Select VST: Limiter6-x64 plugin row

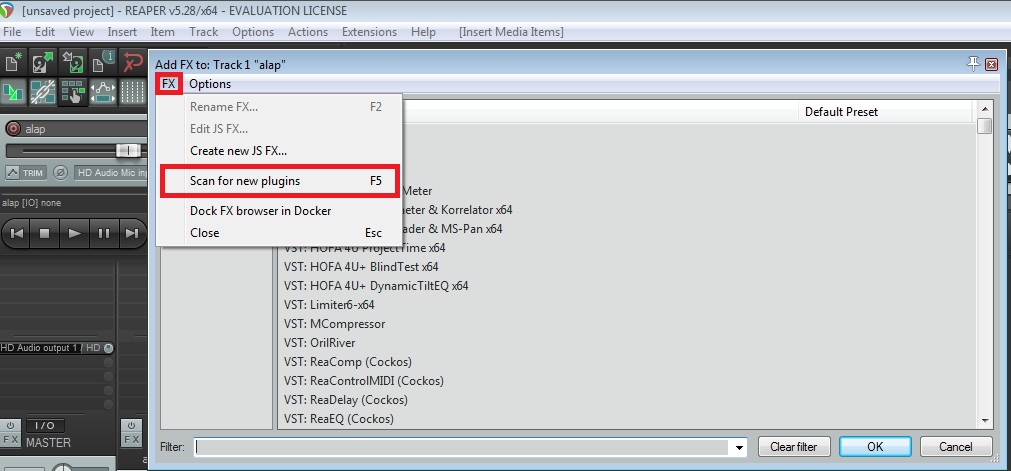(329, 305)
